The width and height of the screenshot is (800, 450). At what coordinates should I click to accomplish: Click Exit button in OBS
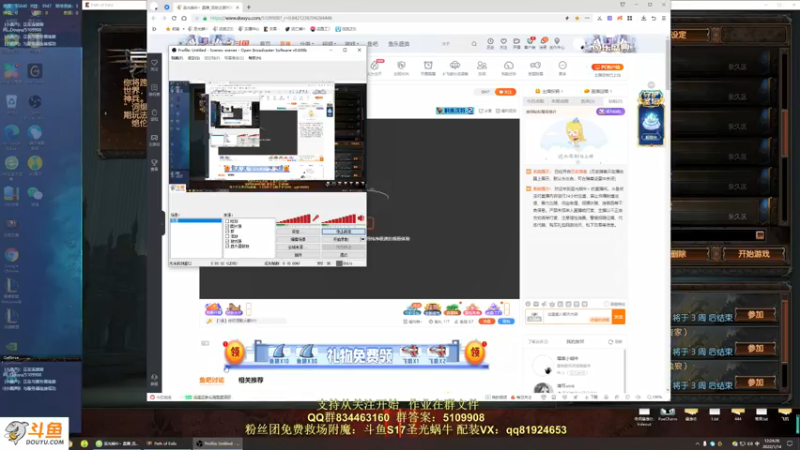[343, 255]
